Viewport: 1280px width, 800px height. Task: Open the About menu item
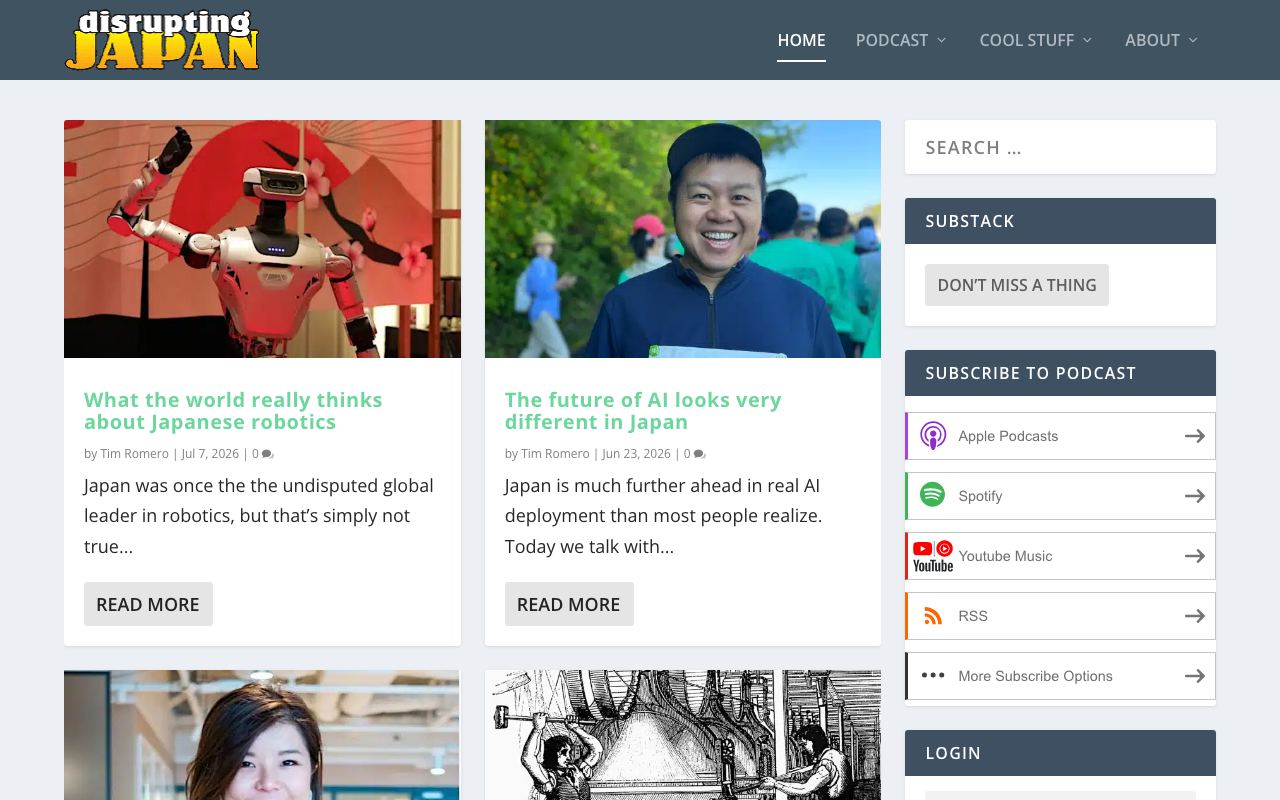(1152, 40)
